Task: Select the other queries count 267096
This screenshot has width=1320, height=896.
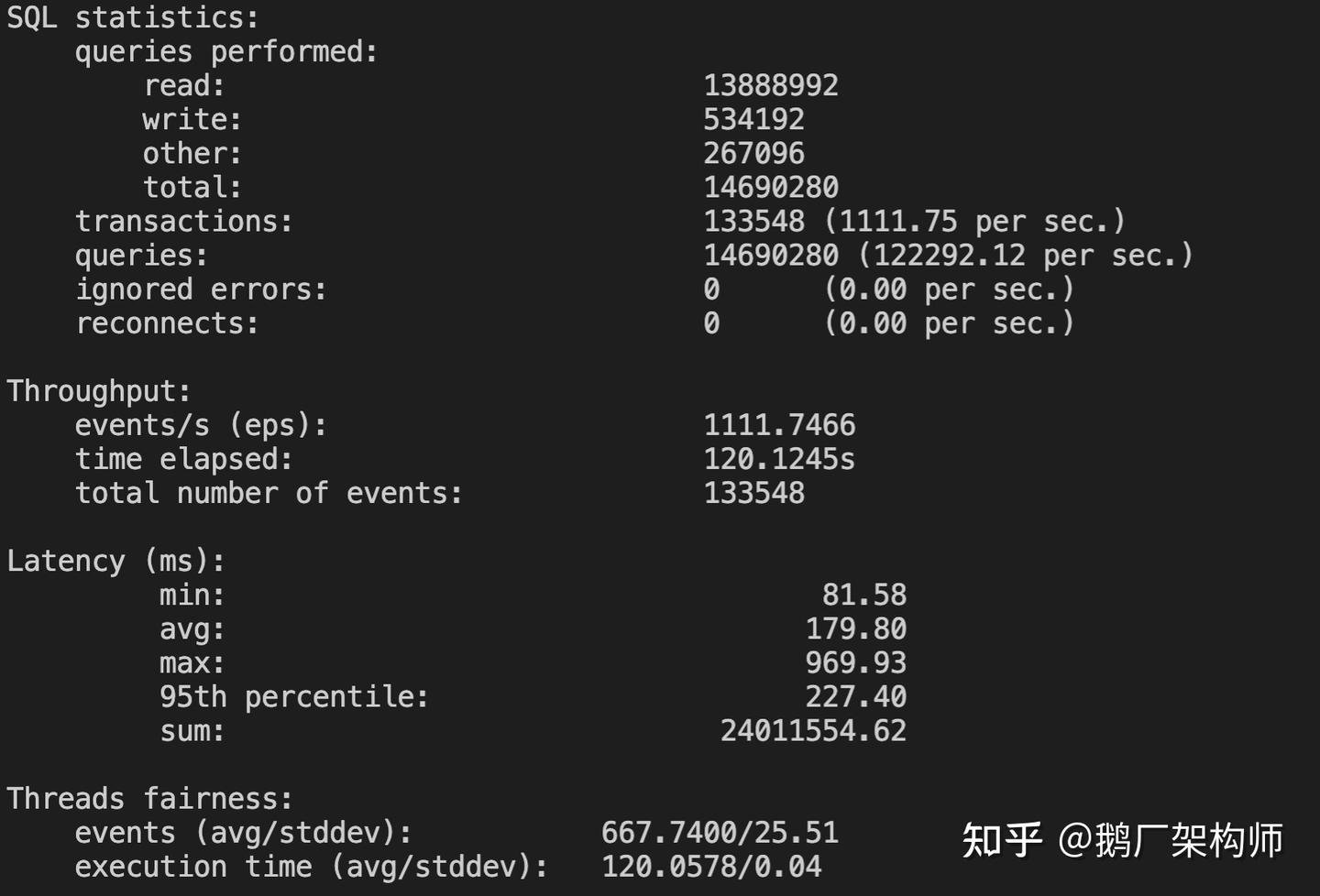Action: point(753,153)
